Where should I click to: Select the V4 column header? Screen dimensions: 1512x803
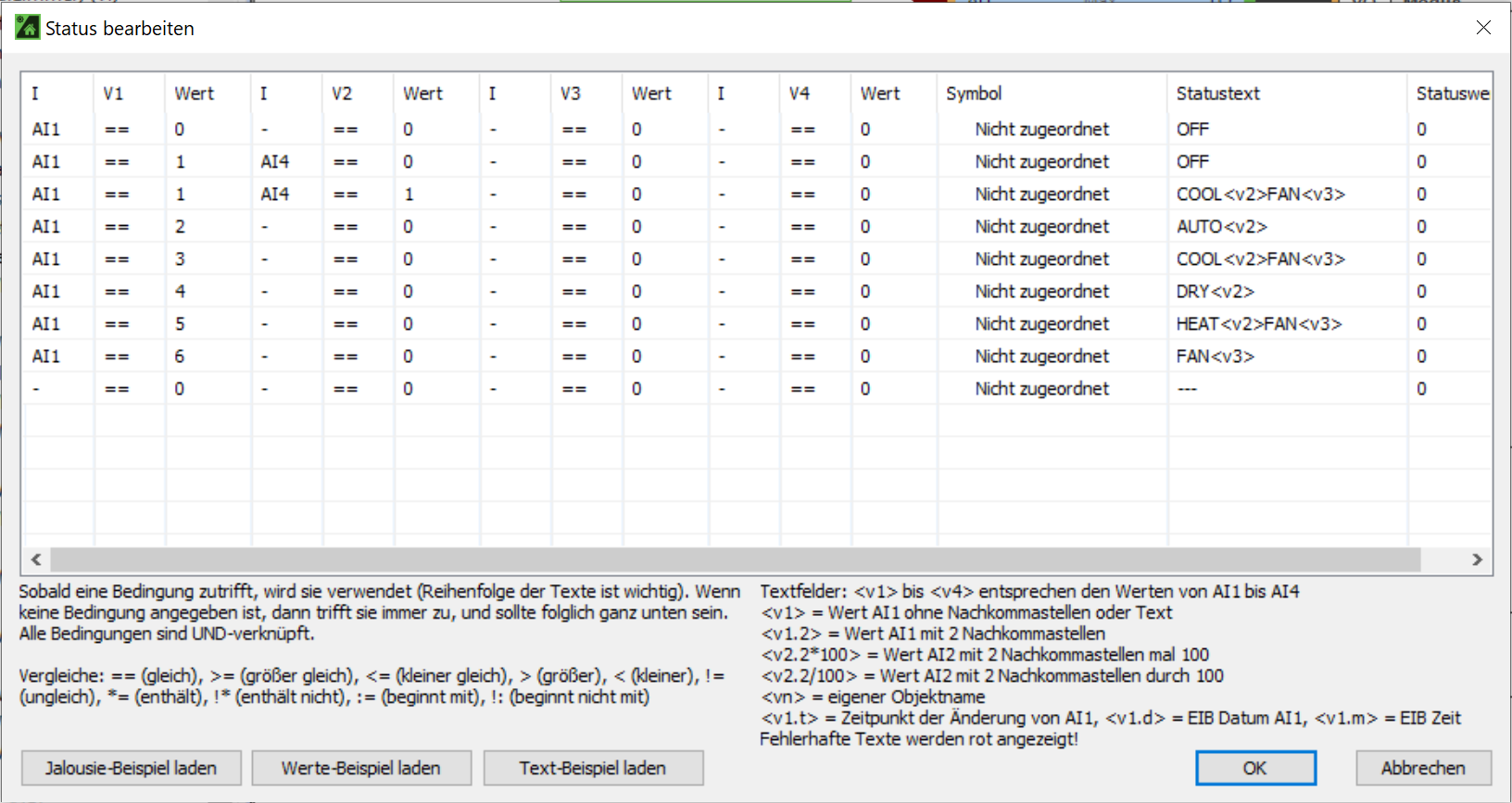[800, 94]
